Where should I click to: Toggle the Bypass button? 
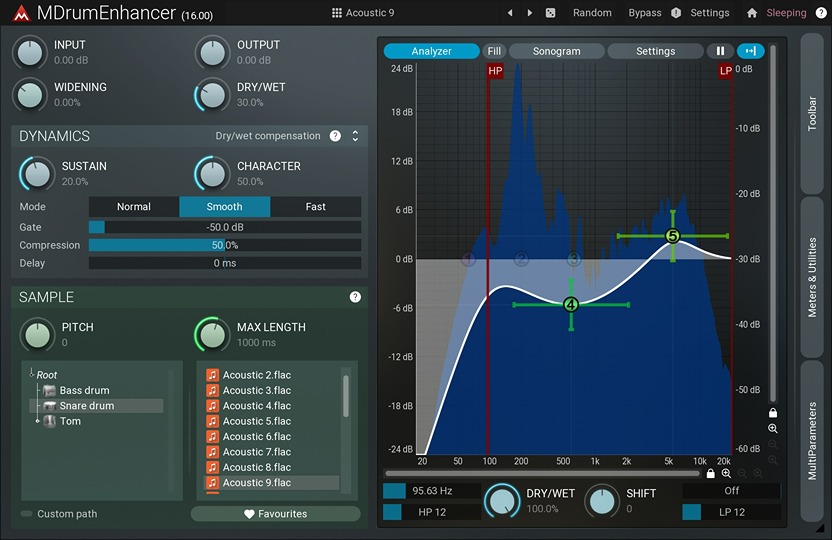point(644,13)
